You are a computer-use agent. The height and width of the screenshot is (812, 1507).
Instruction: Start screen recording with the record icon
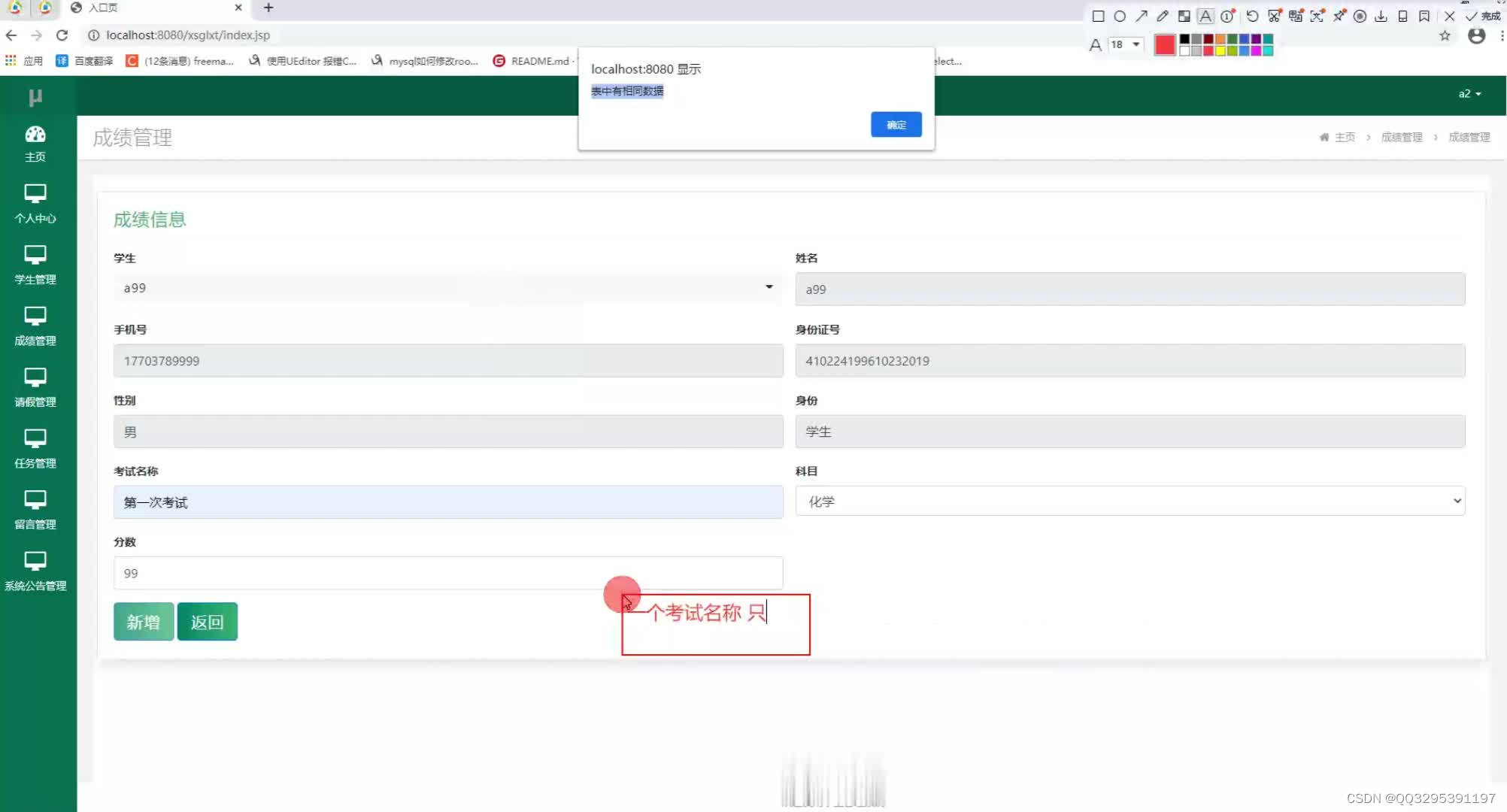pos(1360,16)
